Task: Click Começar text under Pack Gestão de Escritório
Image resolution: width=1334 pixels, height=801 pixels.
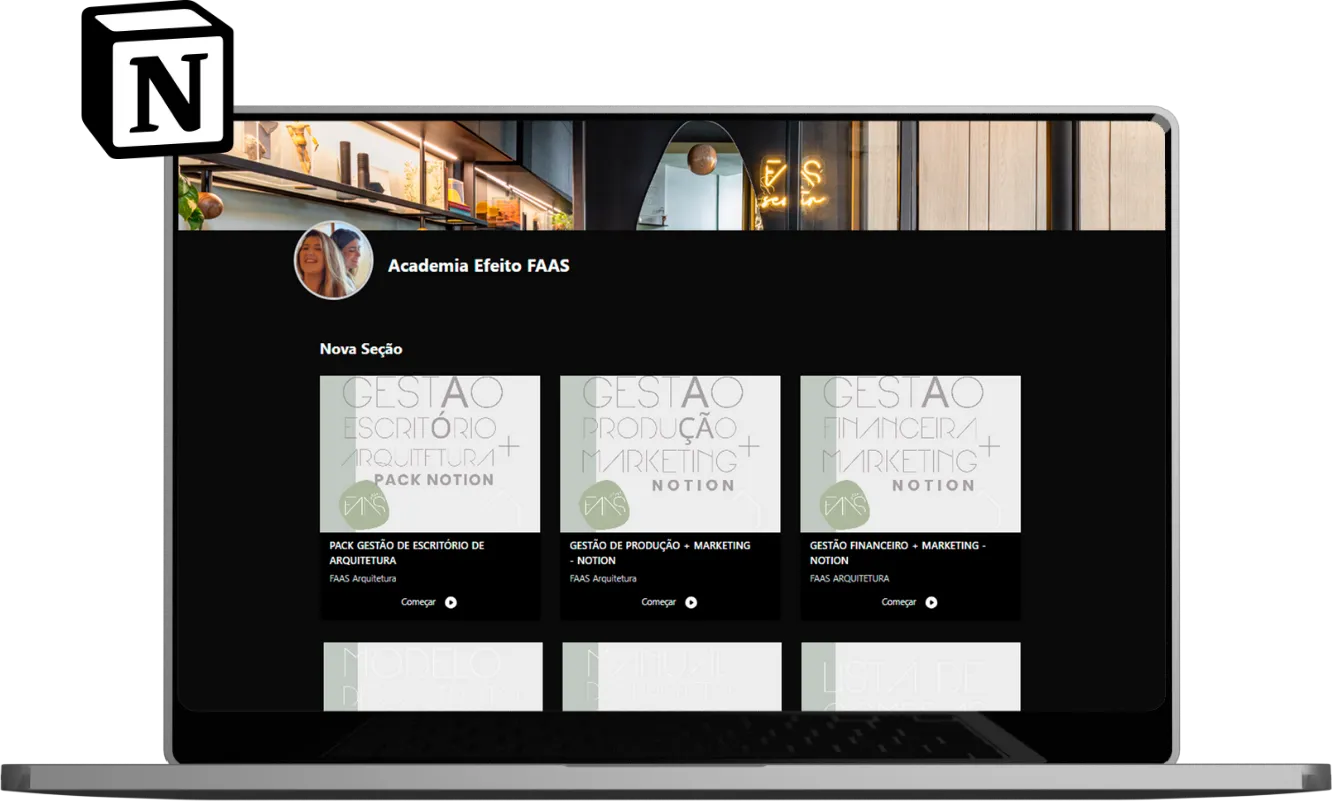Action: coord(418,602)
